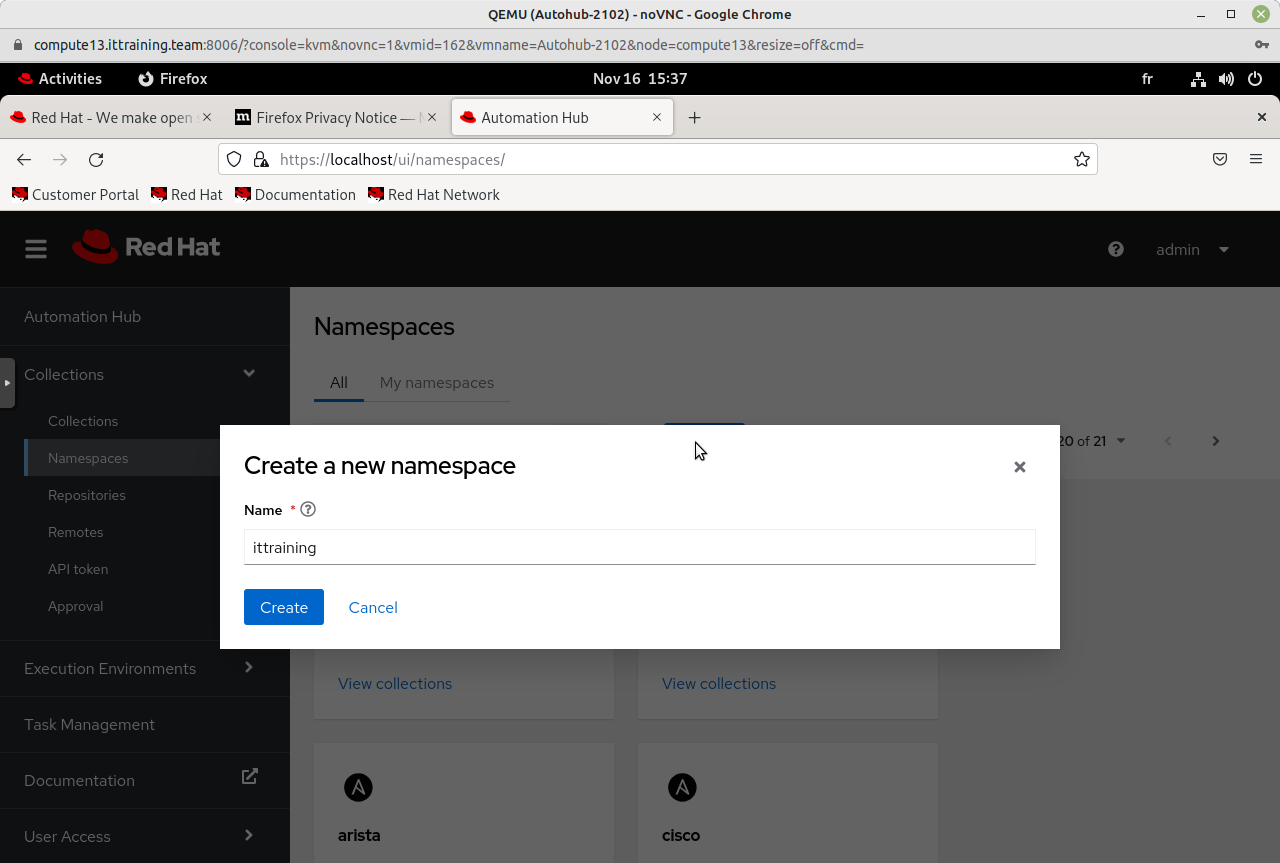The image size is (1280, 863).
Task: Open a new Firefox tab
Action: pos(694,117)
